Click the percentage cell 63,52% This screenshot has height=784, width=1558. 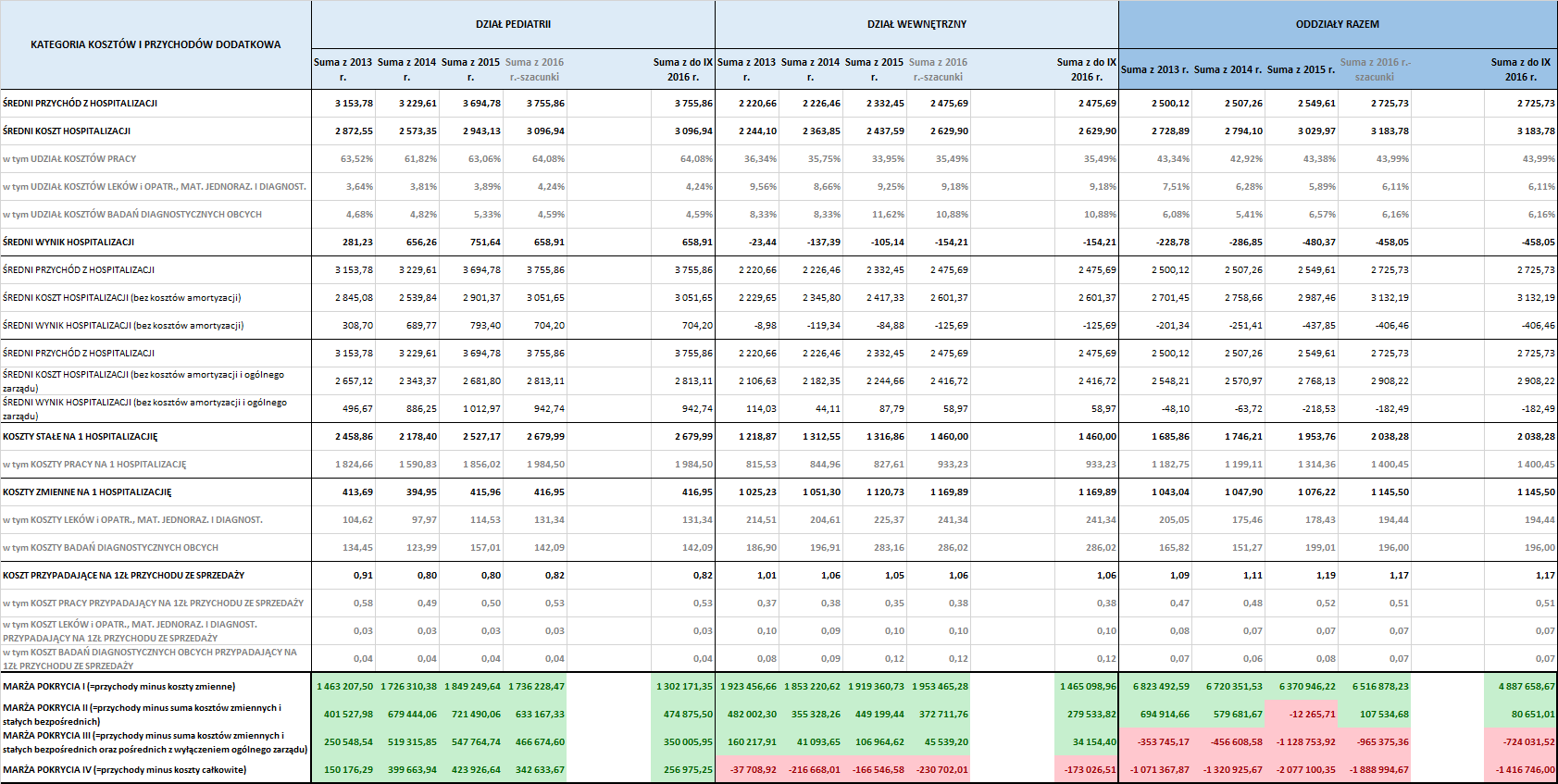343,159
